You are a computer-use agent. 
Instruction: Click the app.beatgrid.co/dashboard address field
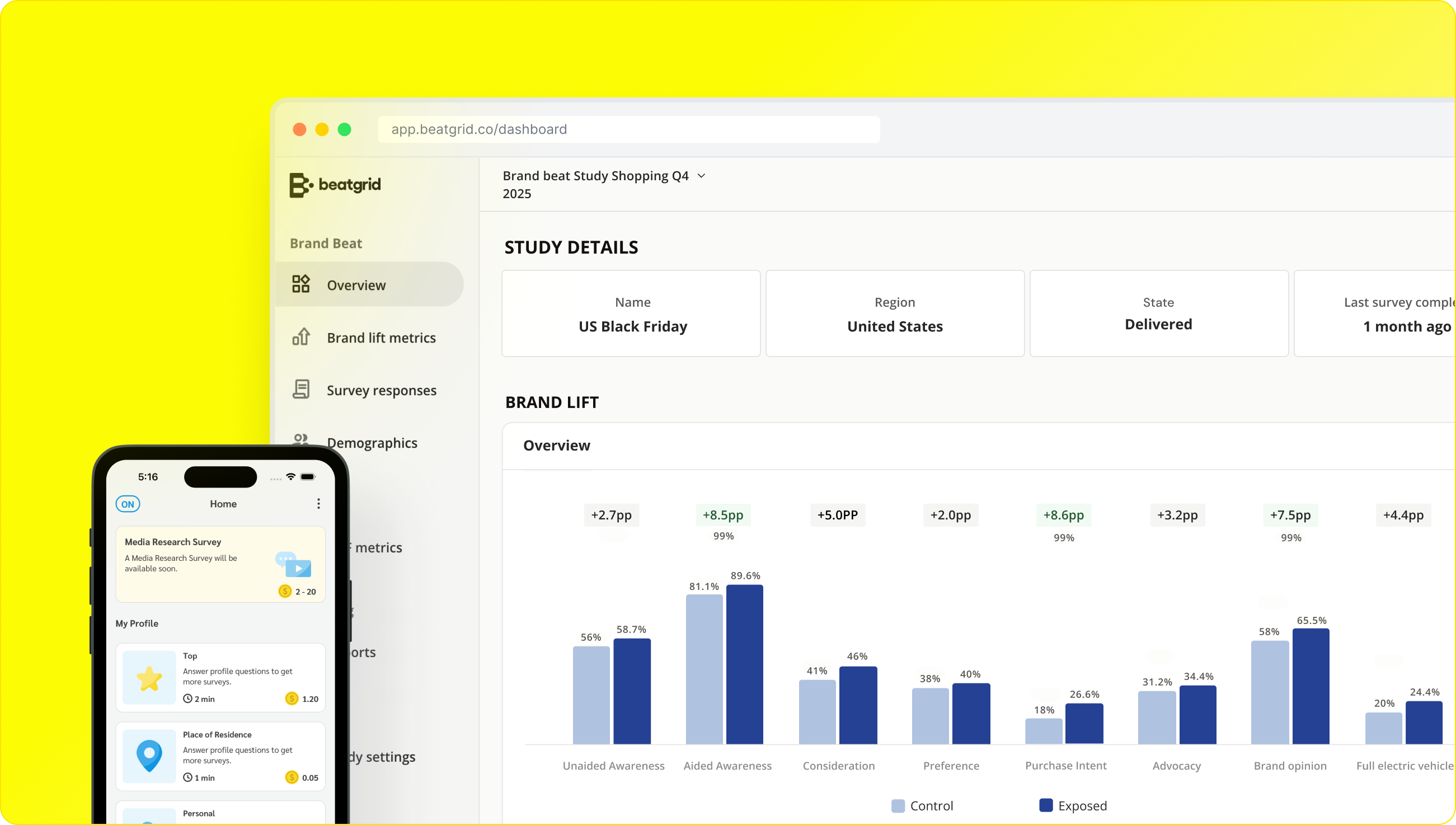point(628,129)
